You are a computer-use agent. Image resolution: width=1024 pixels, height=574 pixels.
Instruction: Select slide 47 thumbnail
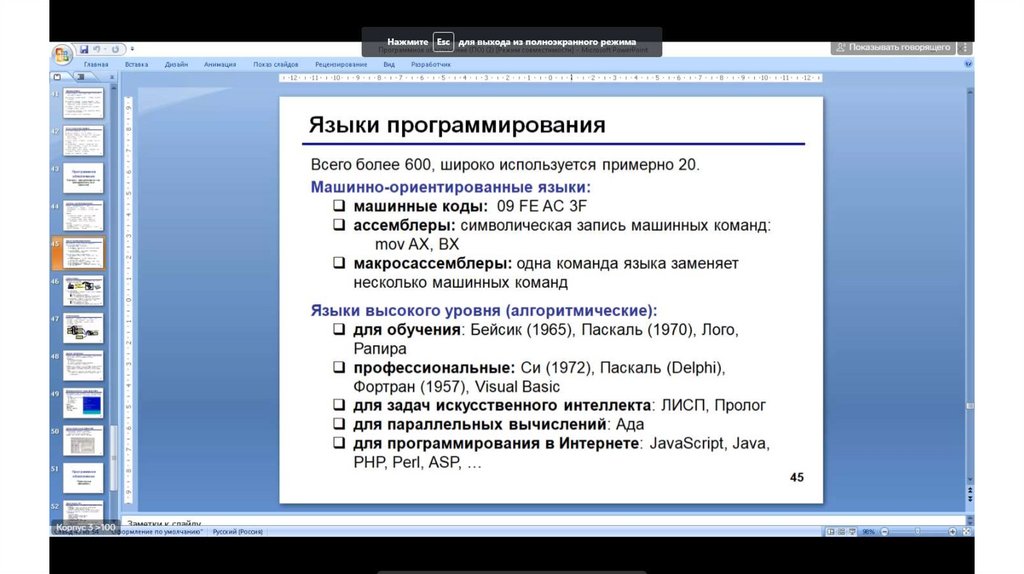84,328
